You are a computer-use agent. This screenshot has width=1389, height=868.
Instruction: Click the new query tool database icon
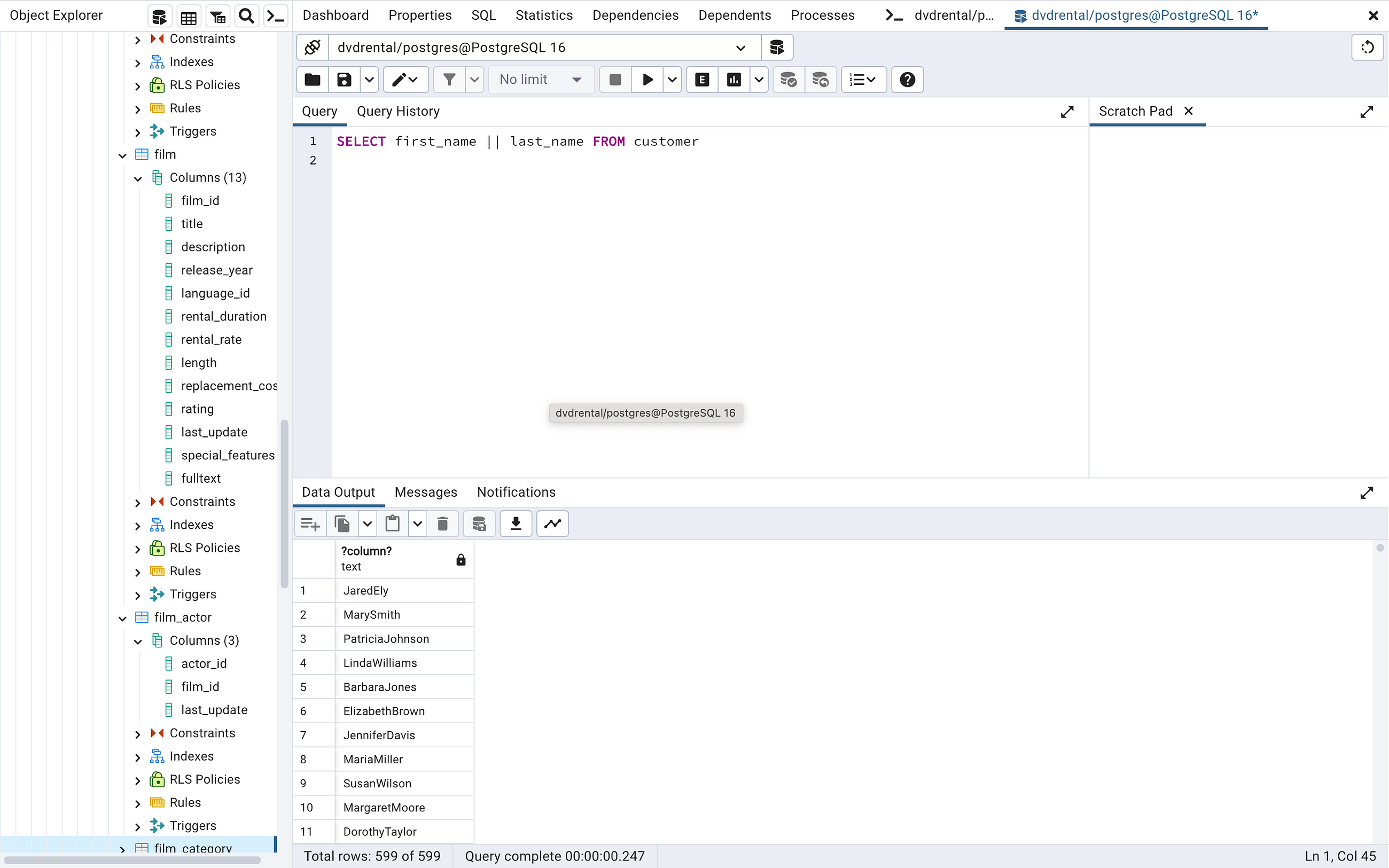coord(777,47)
